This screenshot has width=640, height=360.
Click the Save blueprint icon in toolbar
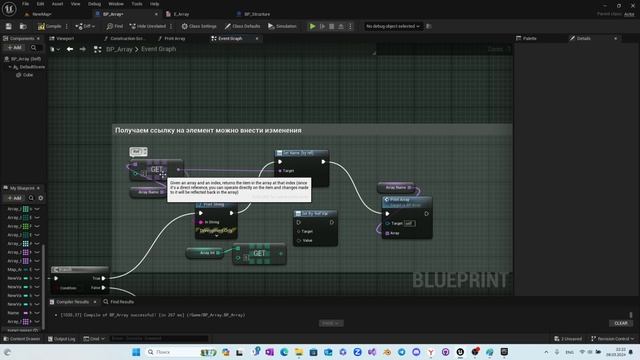point(9,26)
